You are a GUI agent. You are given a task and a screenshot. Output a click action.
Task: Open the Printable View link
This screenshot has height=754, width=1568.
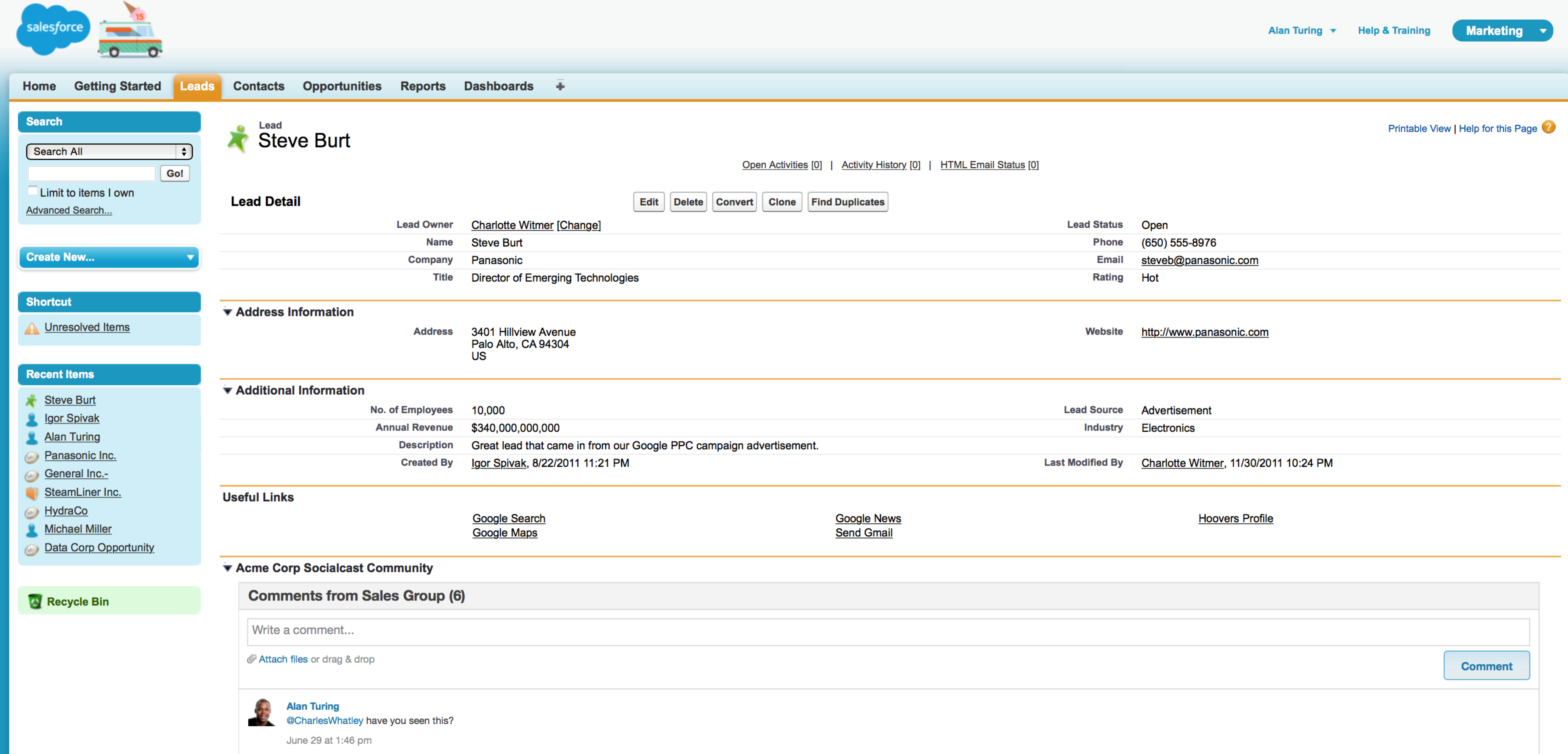[1419, 128]
